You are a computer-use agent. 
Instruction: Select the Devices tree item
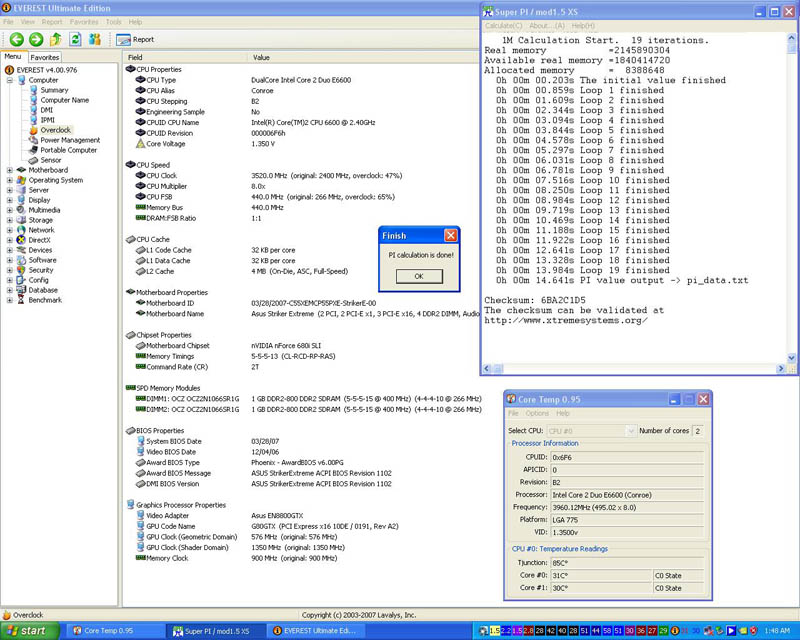coord(40,250)
